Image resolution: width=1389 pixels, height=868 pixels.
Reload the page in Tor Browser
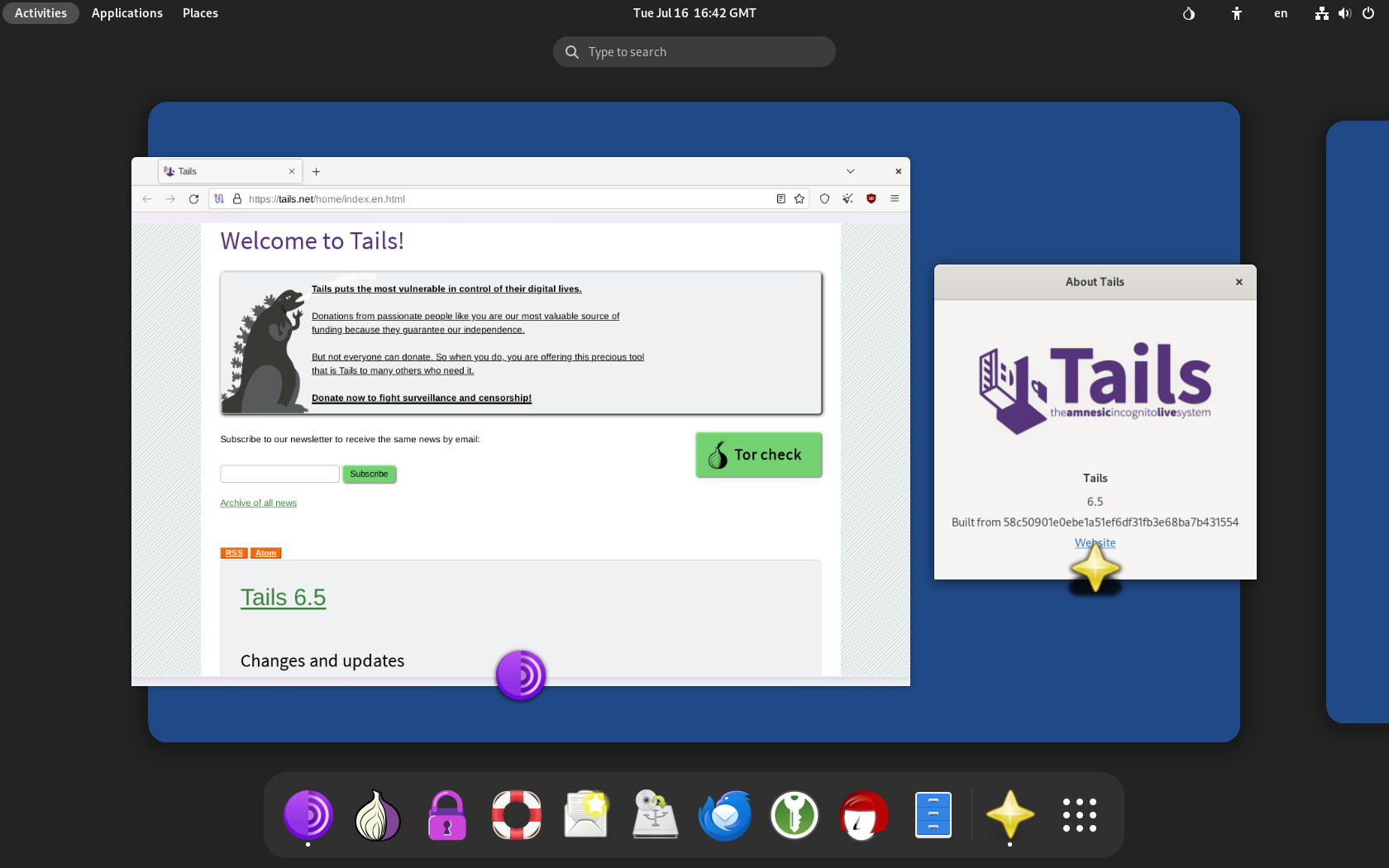click(x=193, y=199)
